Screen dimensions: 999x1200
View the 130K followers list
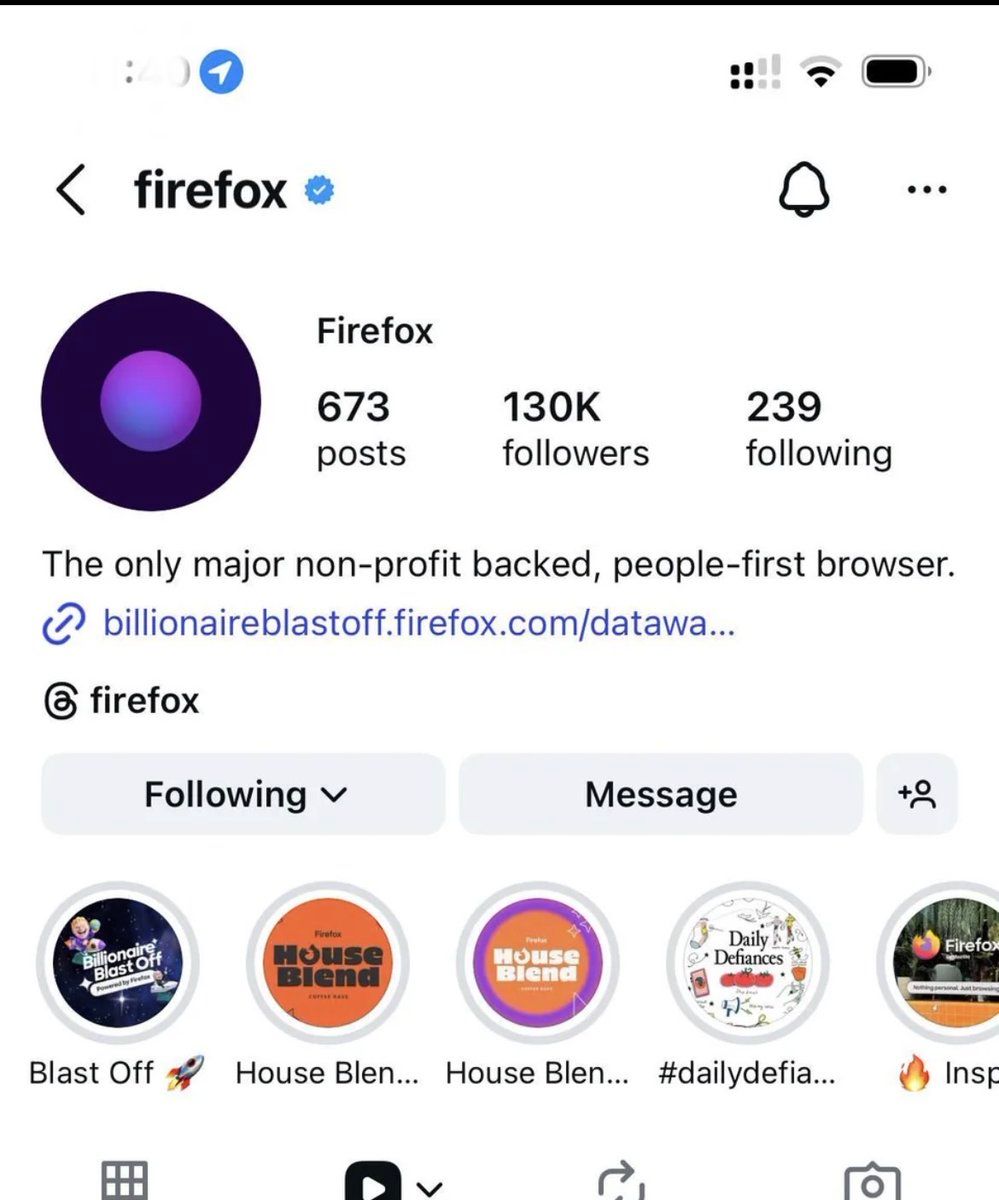575,428
